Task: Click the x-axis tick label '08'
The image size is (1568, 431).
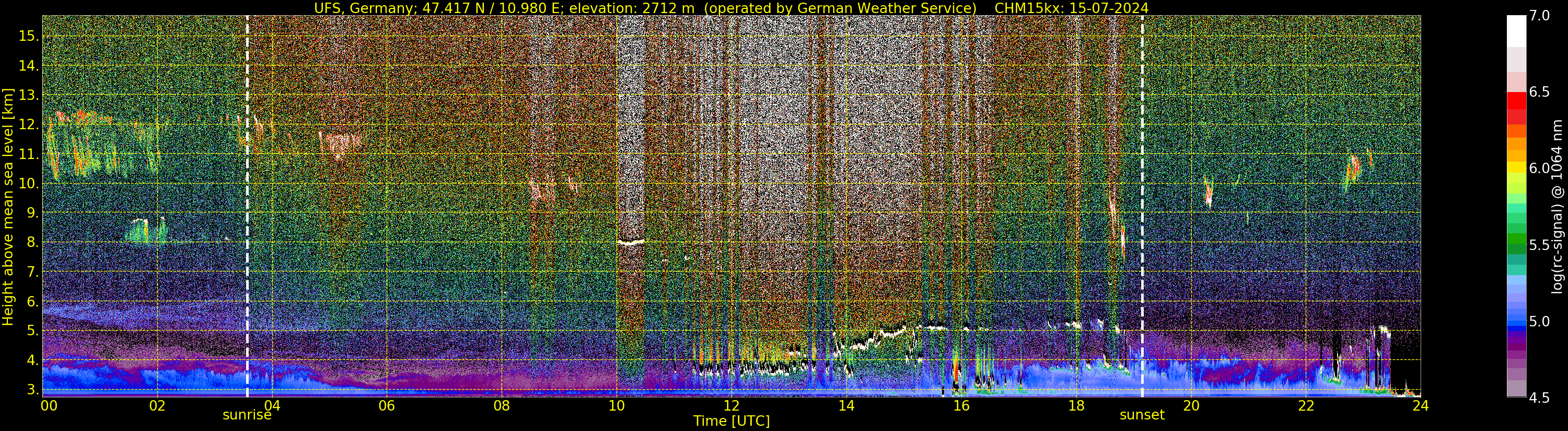Action: coord(502,405)
